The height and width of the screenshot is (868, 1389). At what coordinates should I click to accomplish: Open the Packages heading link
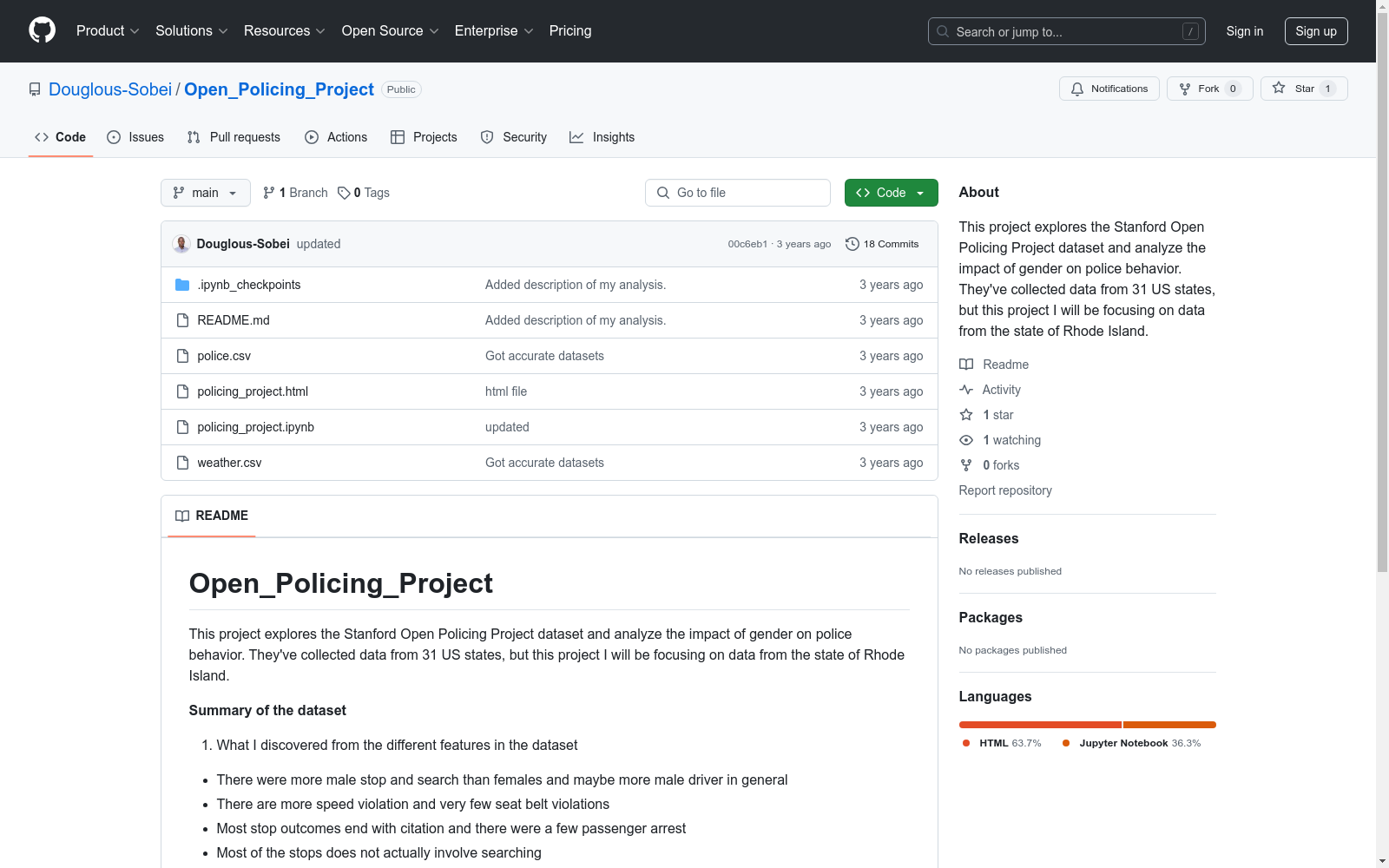coord(991,617)
